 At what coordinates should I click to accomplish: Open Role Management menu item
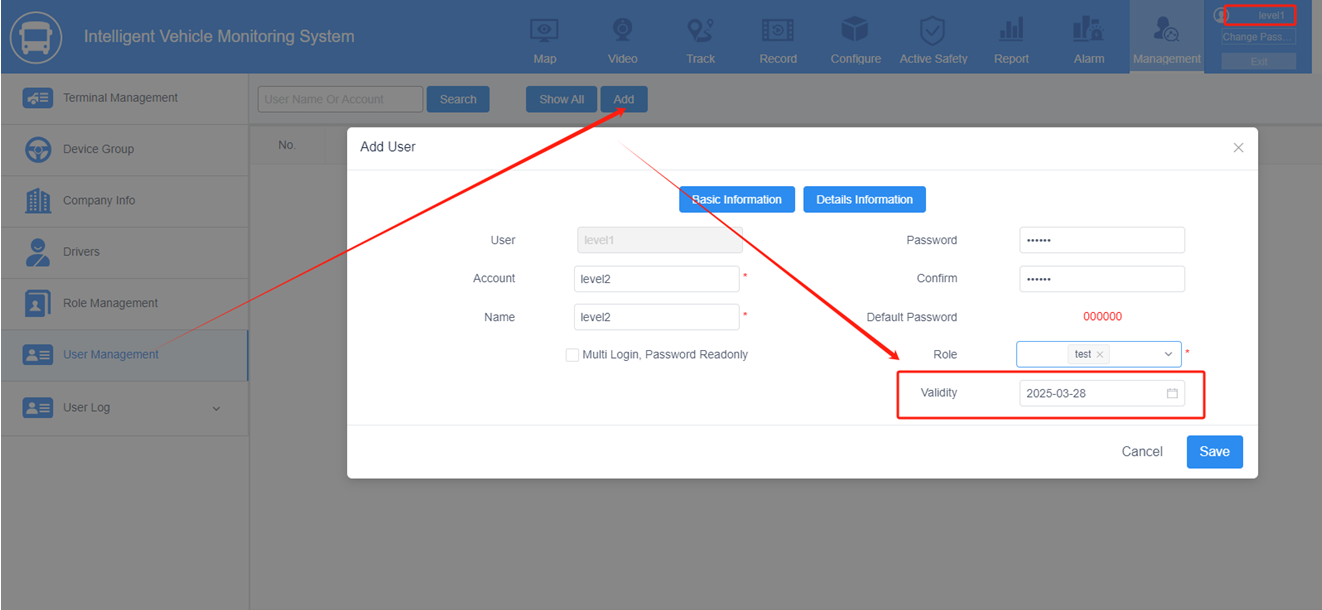pyautogui.click(x=124, y=304)
